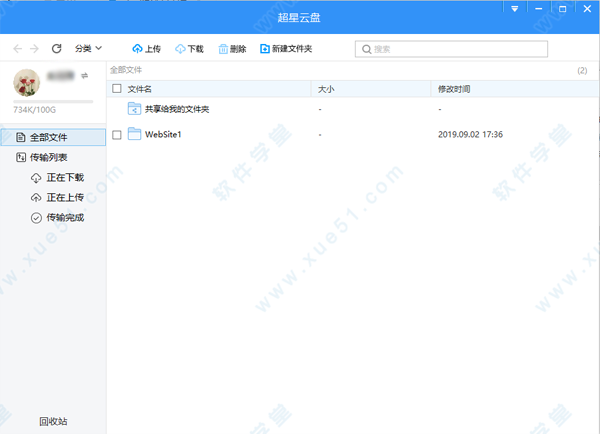This screenshot has height=434, width=600.
Task: Tick the checkbox for WebSite1
Action: click(x=117, y=135)
